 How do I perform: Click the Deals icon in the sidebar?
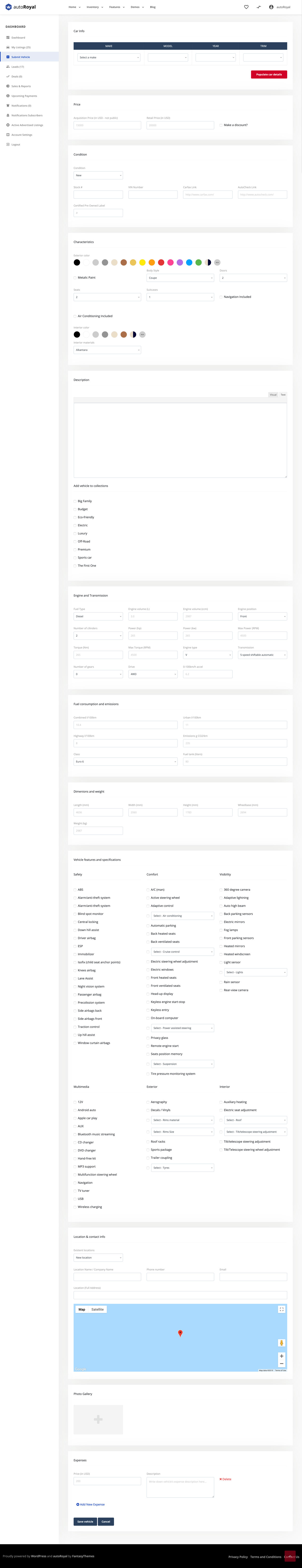pos(8,77)
